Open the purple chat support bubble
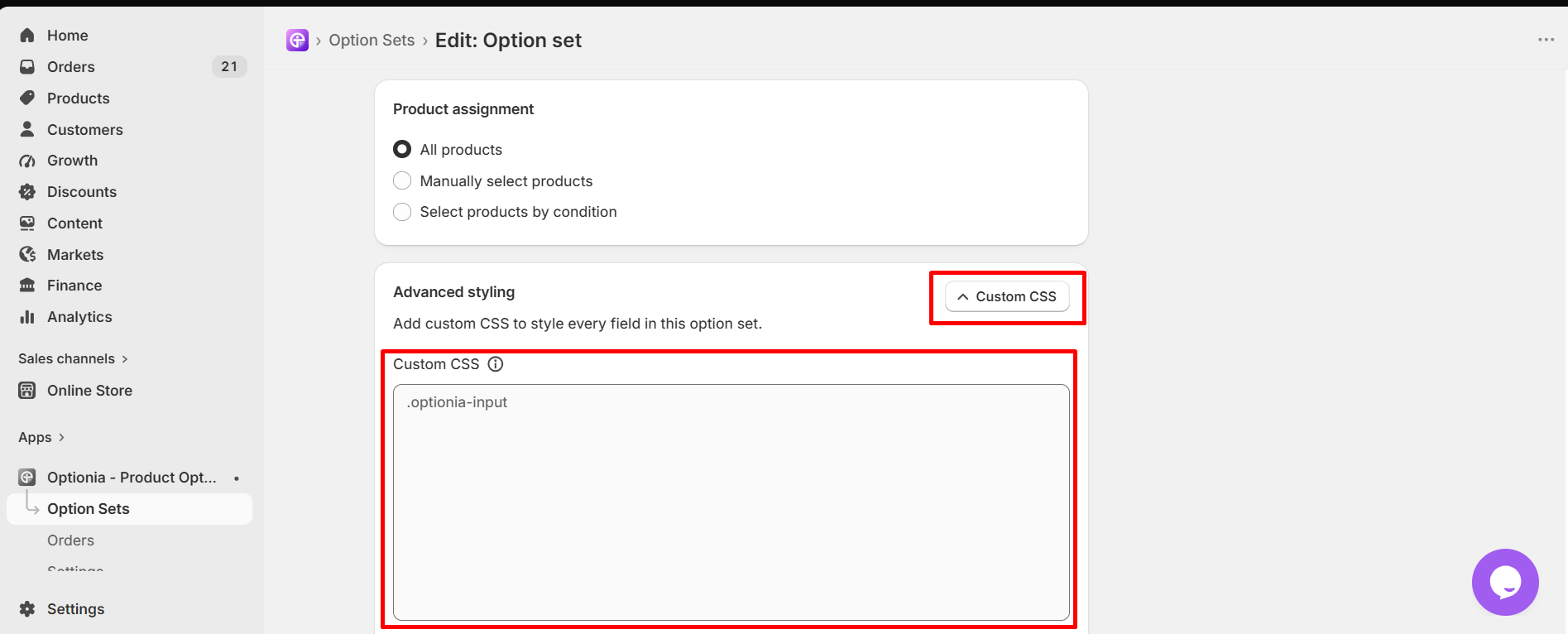 point(1505,582)
